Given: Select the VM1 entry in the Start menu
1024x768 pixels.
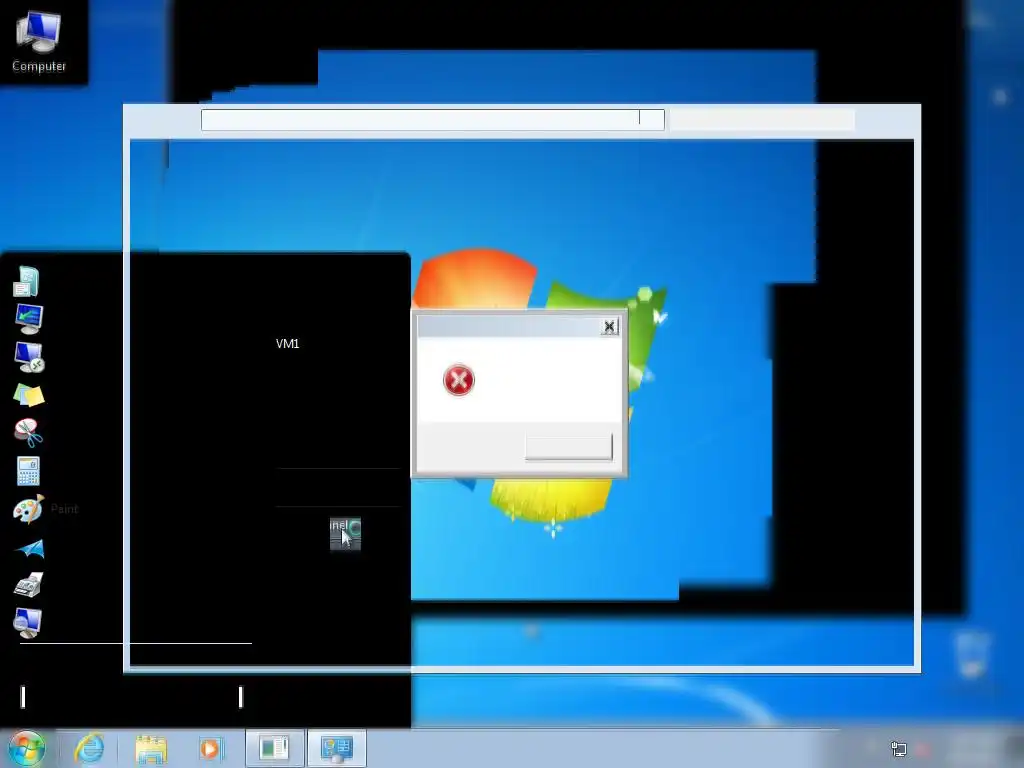Looking at the screenshot, I should (x=287, y=344).
